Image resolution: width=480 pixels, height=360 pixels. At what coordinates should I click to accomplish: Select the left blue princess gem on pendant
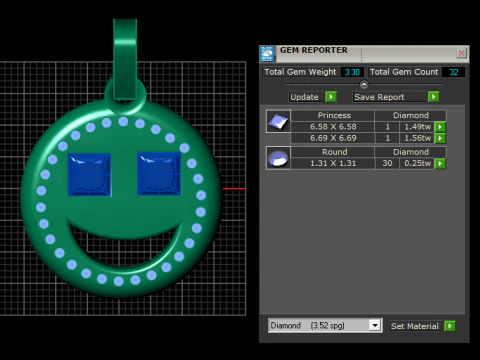click(x=89, y=174)
